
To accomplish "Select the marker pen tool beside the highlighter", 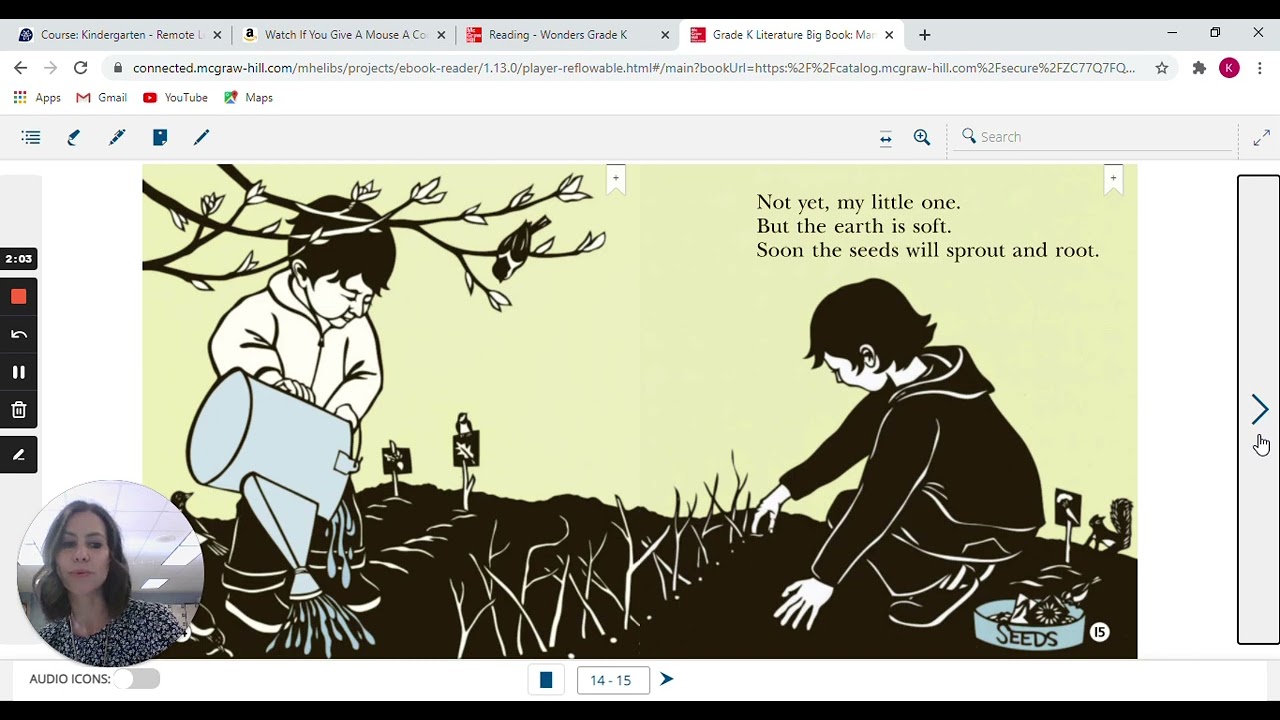I will click(x=117, y=137).
